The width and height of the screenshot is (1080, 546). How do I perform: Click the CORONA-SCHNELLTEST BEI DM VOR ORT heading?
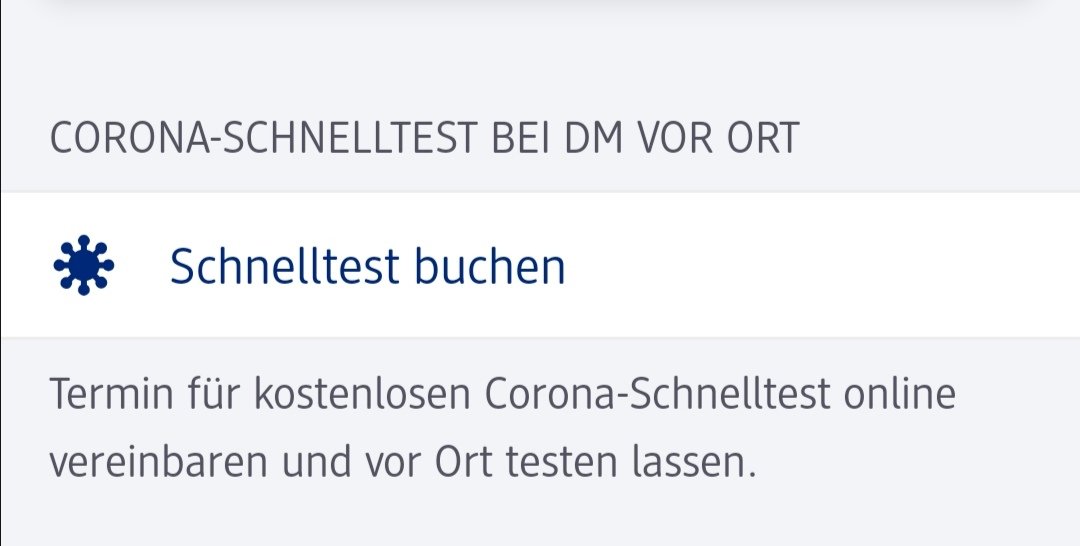click(424, 138)
